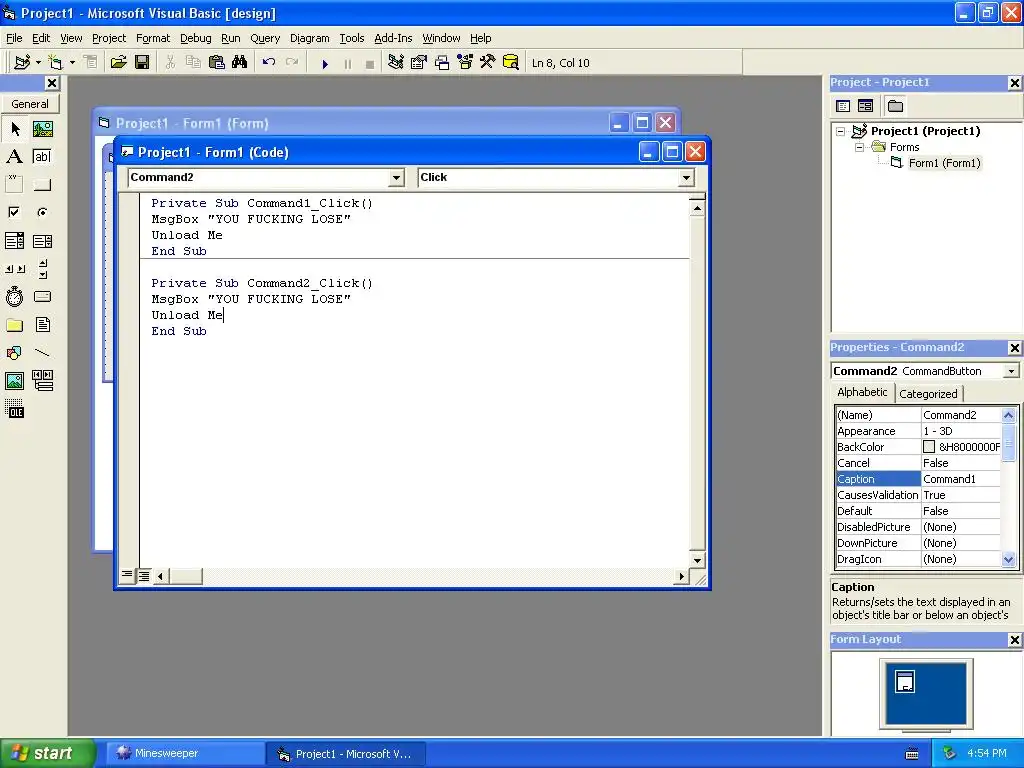The width and height of the screenshot is (1024, 768).
Task: Click the Toolbox hammer-and-wrench toolbar icon
Action: (x=488, y=63)
